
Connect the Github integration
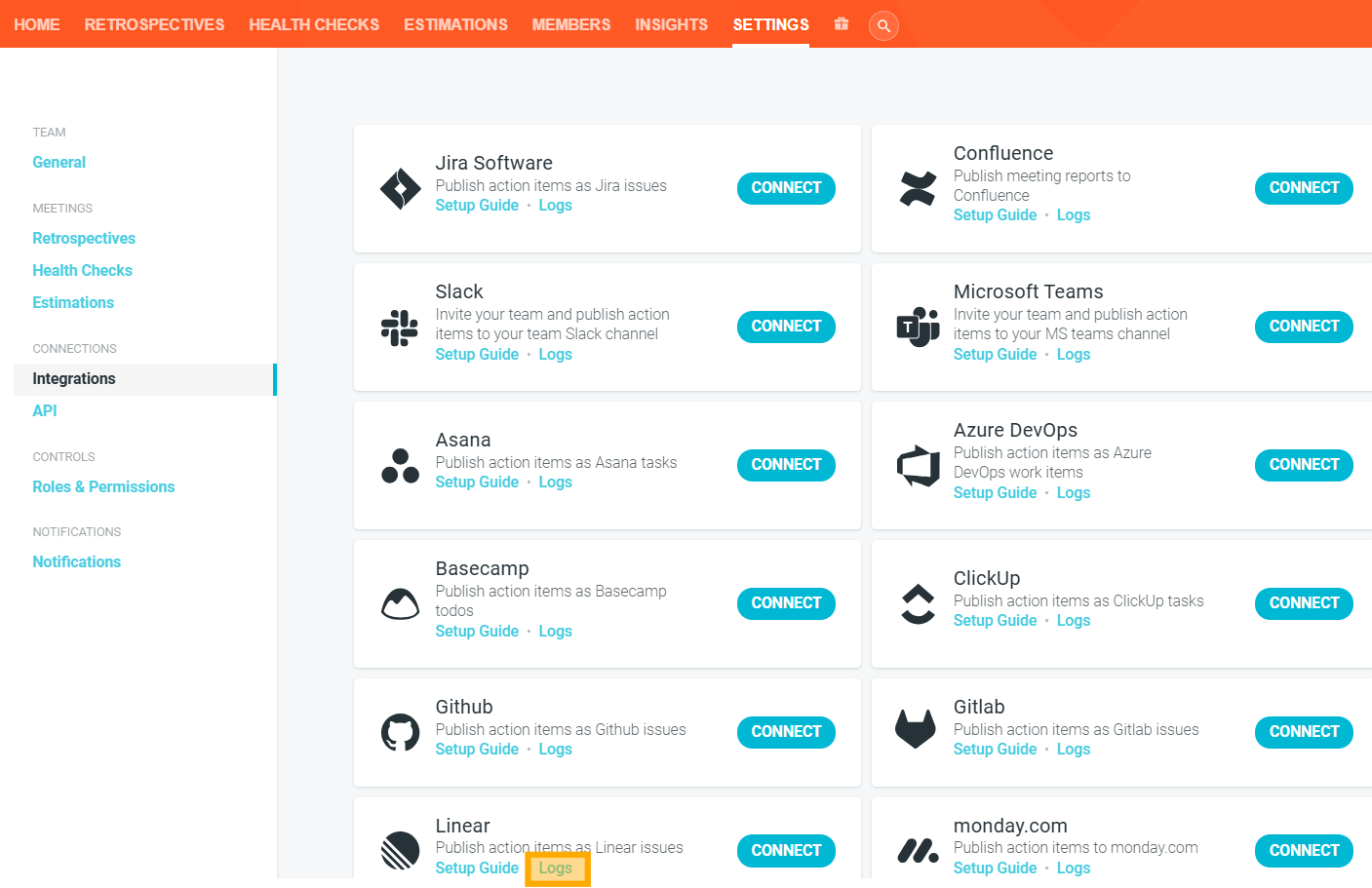[x=786, y=732]
